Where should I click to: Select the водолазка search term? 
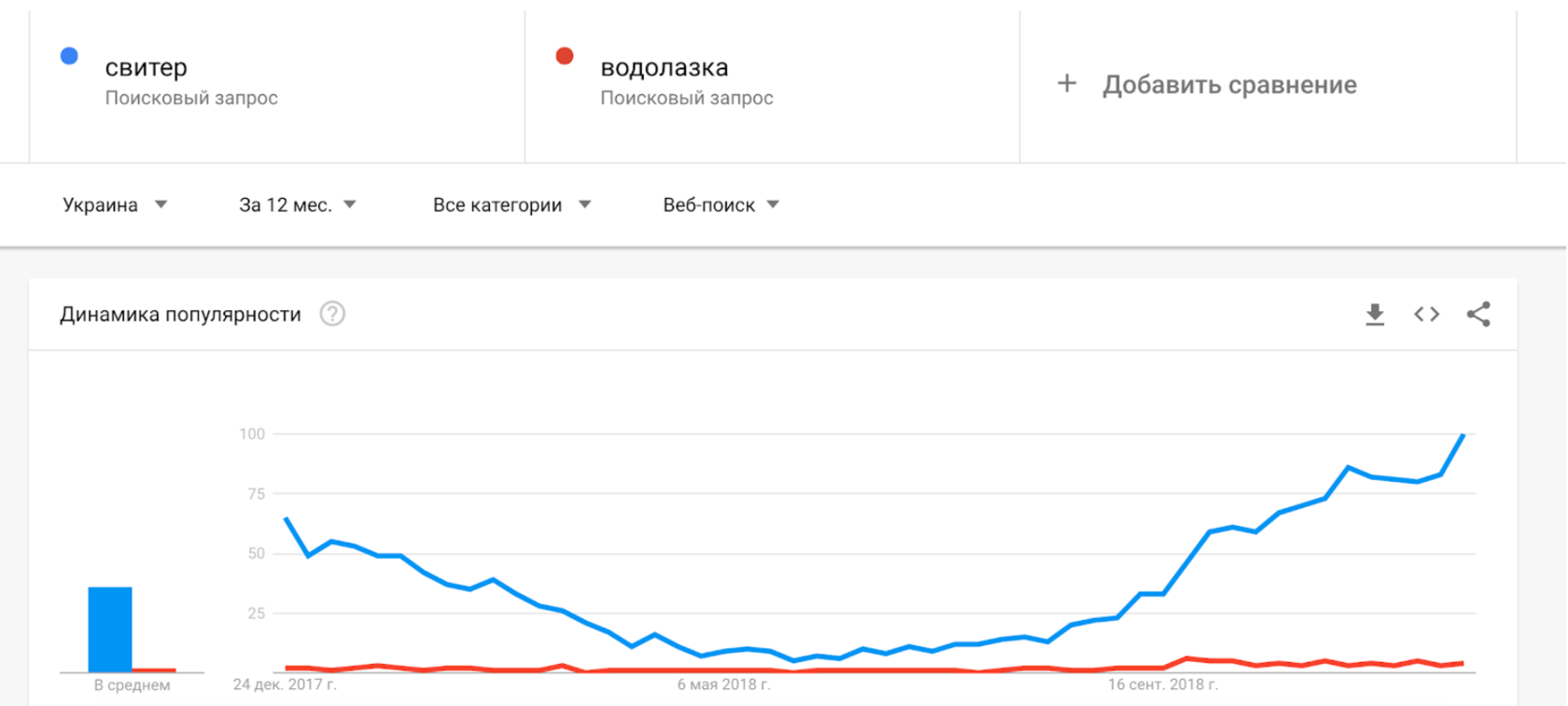[665, 67]
